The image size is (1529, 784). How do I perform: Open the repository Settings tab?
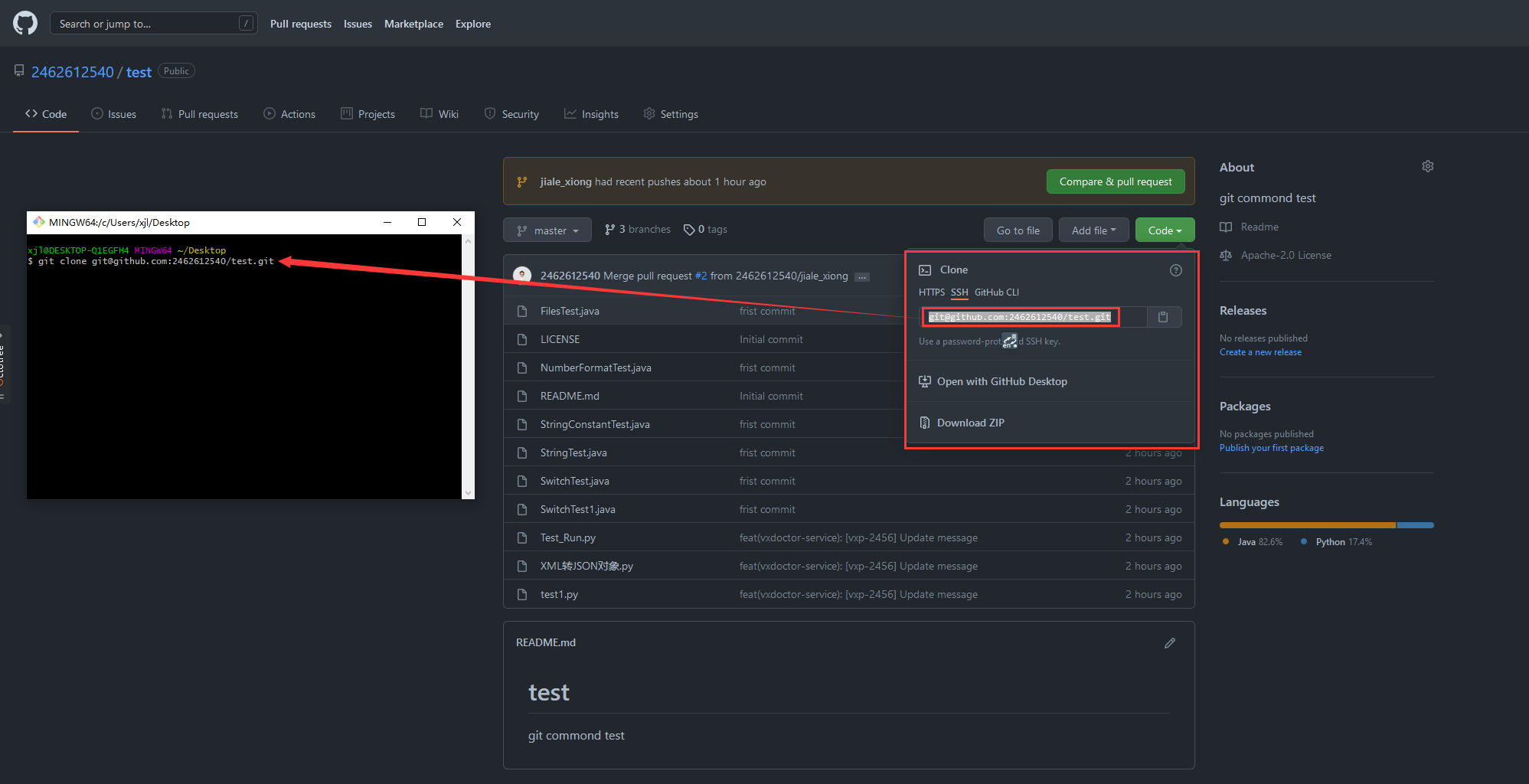pyautogui.click(x=671, y=114)
